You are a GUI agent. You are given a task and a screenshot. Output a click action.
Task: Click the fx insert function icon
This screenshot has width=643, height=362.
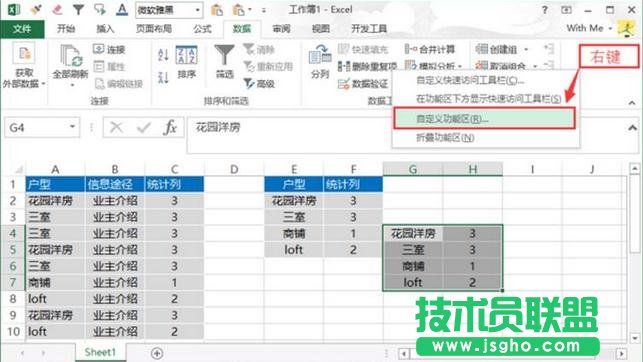click(x=170, y=127)
